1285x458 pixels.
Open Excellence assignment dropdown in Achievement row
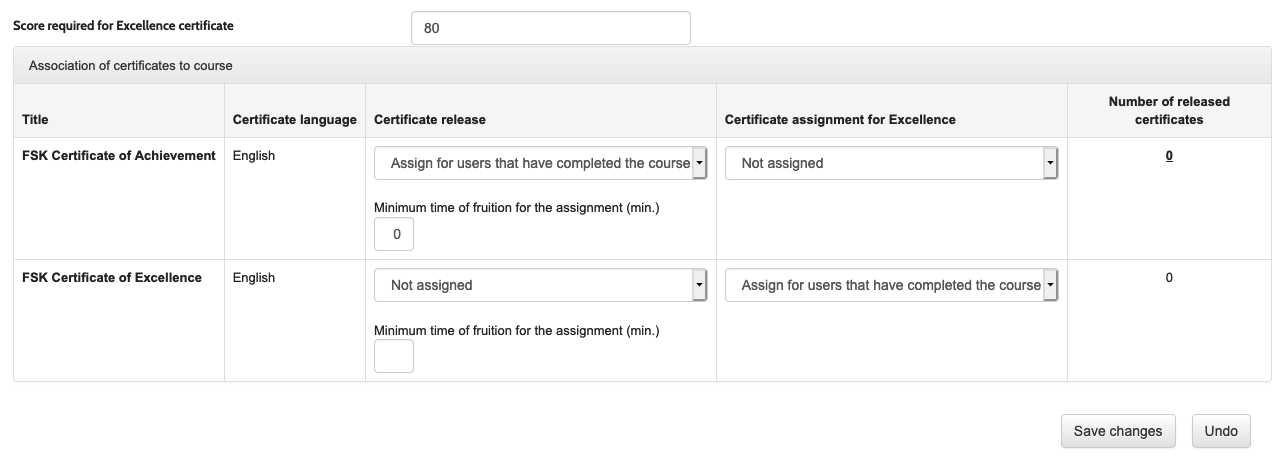[891, 163]
